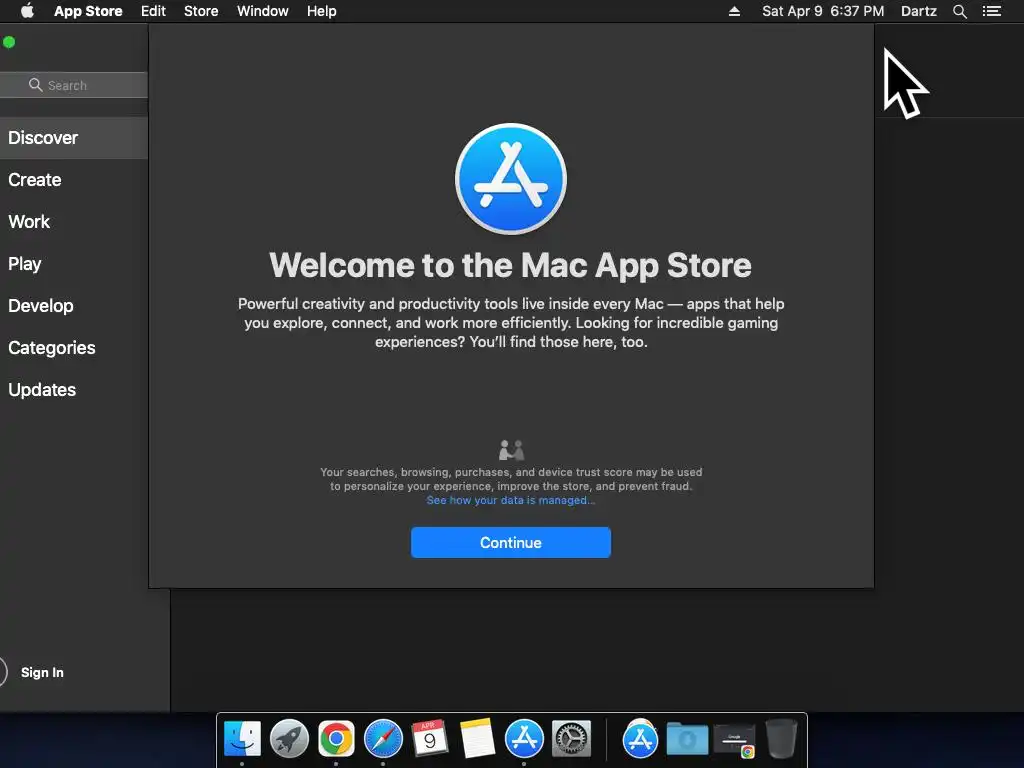Image resolution: width=1024 pixels, height=768 pixels.
Task: Restore the minimized Chrome window in the Dock
Action: pos(734,740)
